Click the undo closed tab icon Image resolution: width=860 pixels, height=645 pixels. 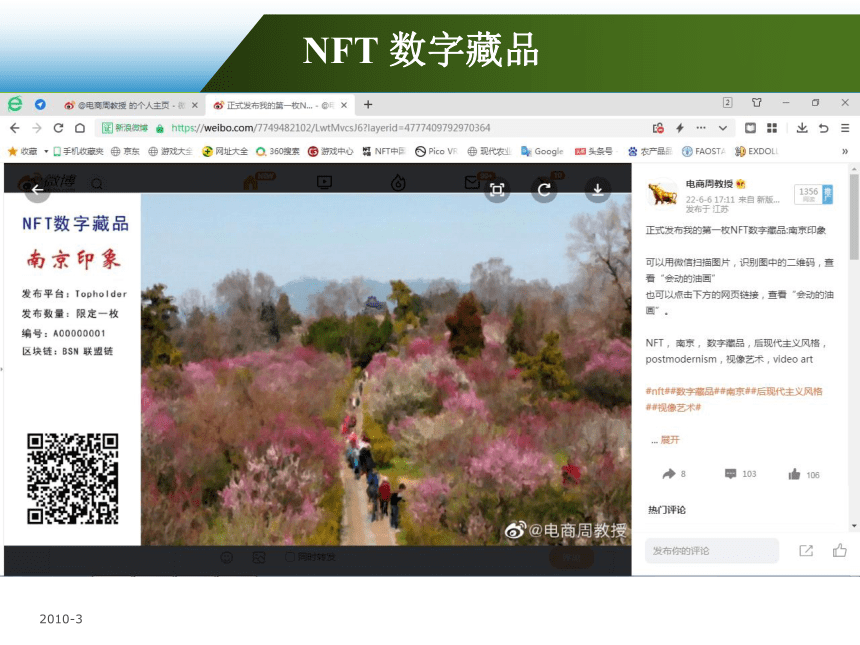823,128
